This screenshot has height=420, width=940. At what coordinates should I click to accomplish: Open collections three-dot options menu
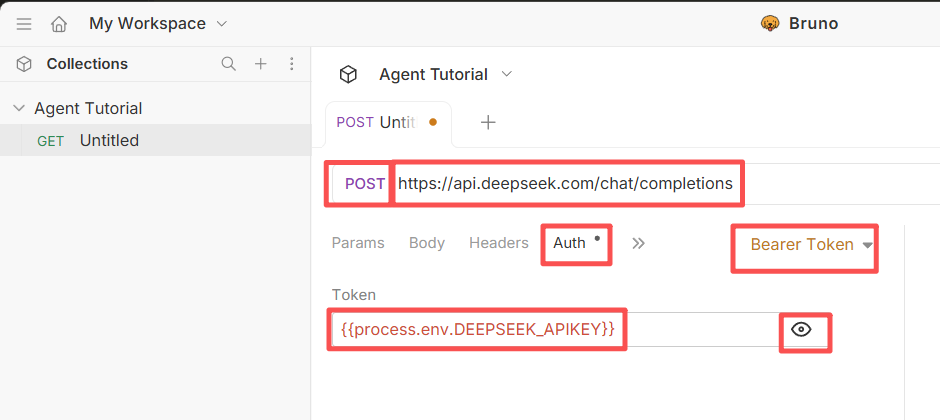point(291,64)
